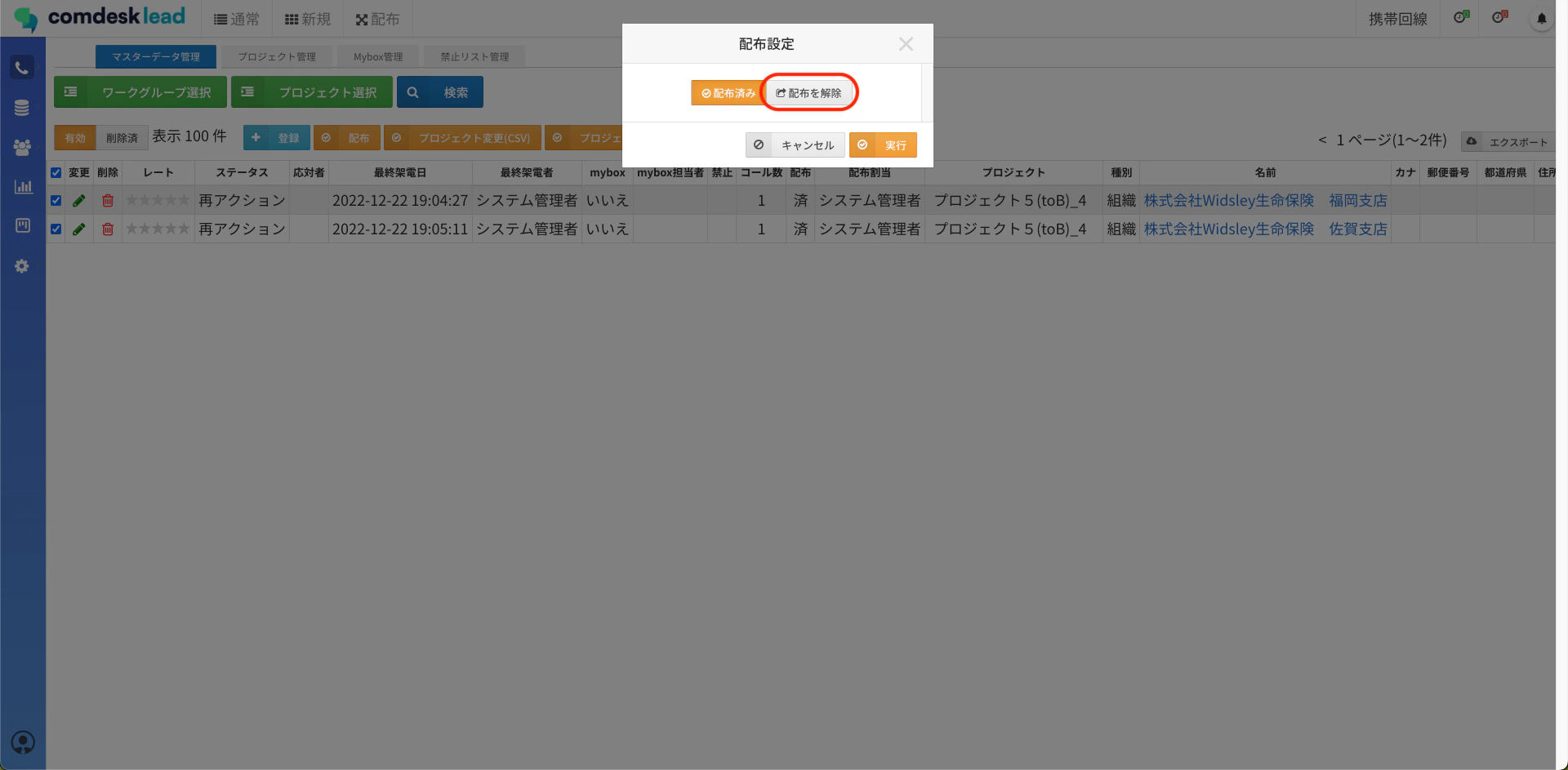Open the bar chart reports icon
Viewport: 1568px width, 770px height.
(x=23, y=187)
